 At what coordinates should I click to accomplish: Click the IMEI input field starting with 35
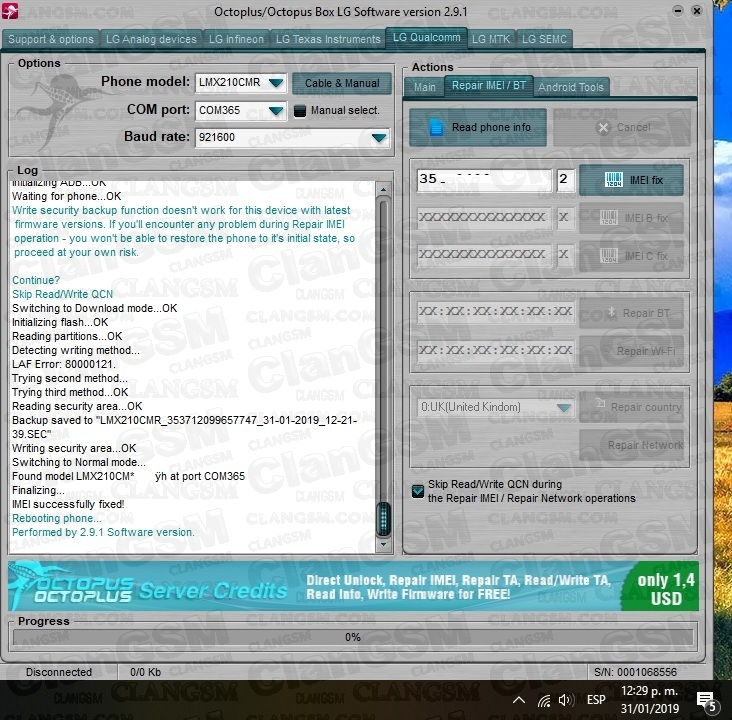pos(484,180)
